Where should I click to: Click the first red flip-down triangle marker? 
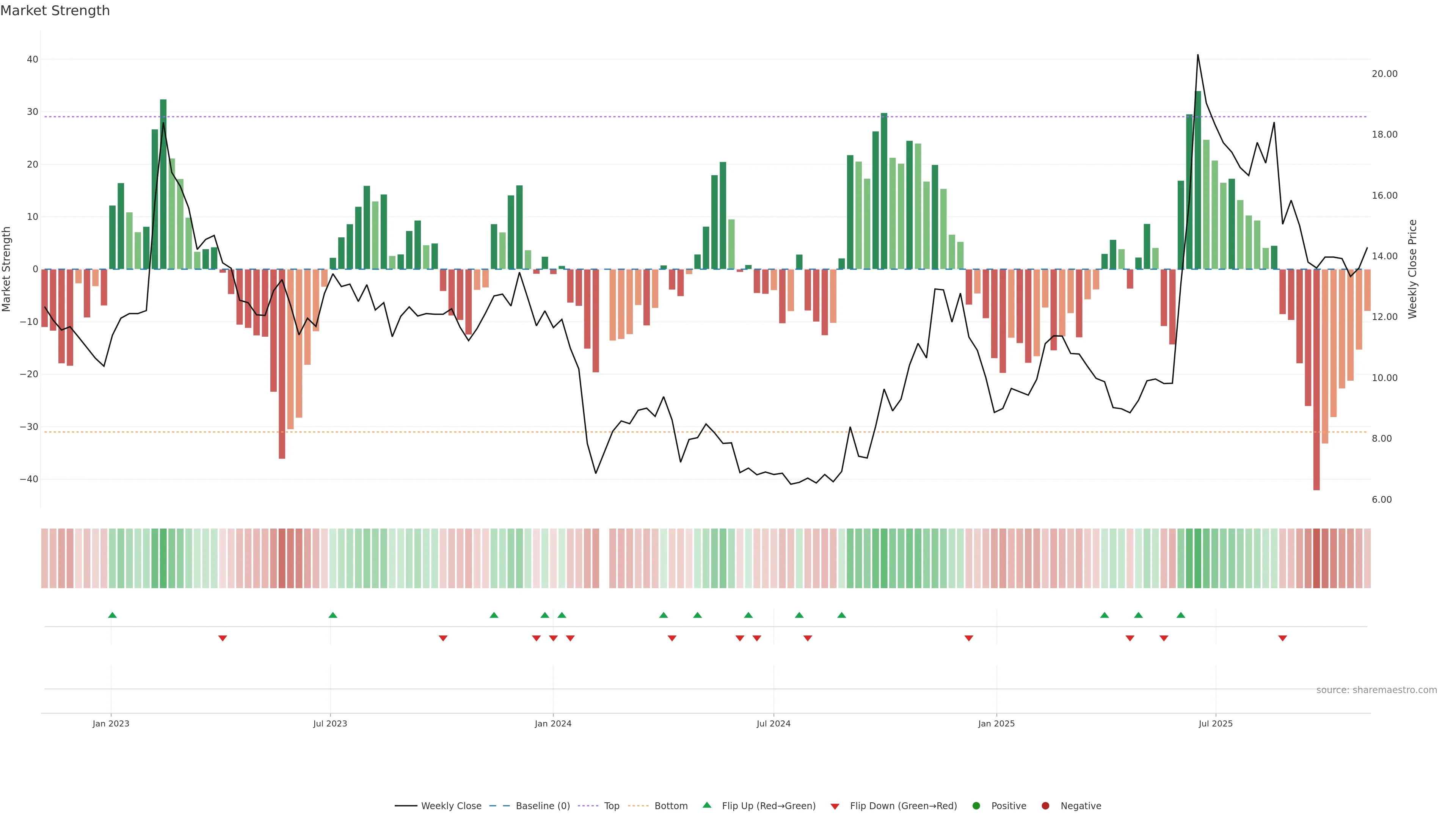point(223,638)
